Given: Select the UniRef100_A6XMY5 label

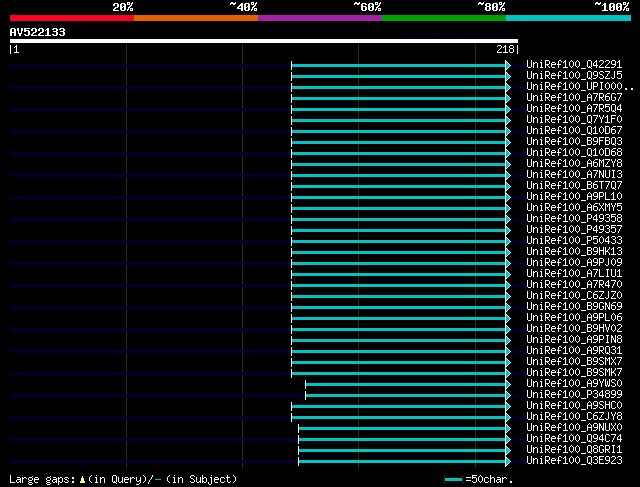Looking at the screenshot, I should tap(574, 208).
